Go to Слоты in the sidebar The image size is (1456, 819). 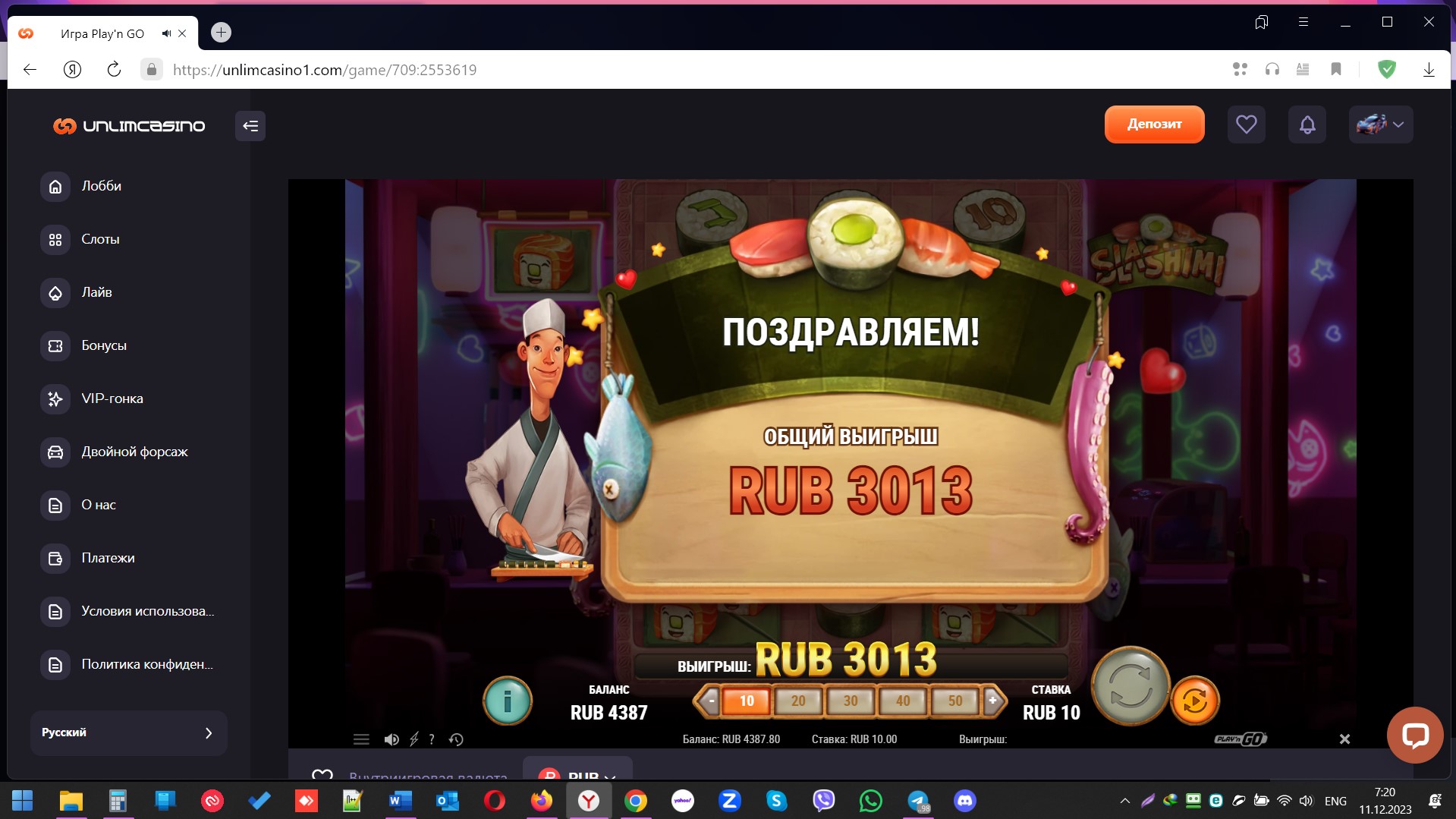[x=100, y=239]
